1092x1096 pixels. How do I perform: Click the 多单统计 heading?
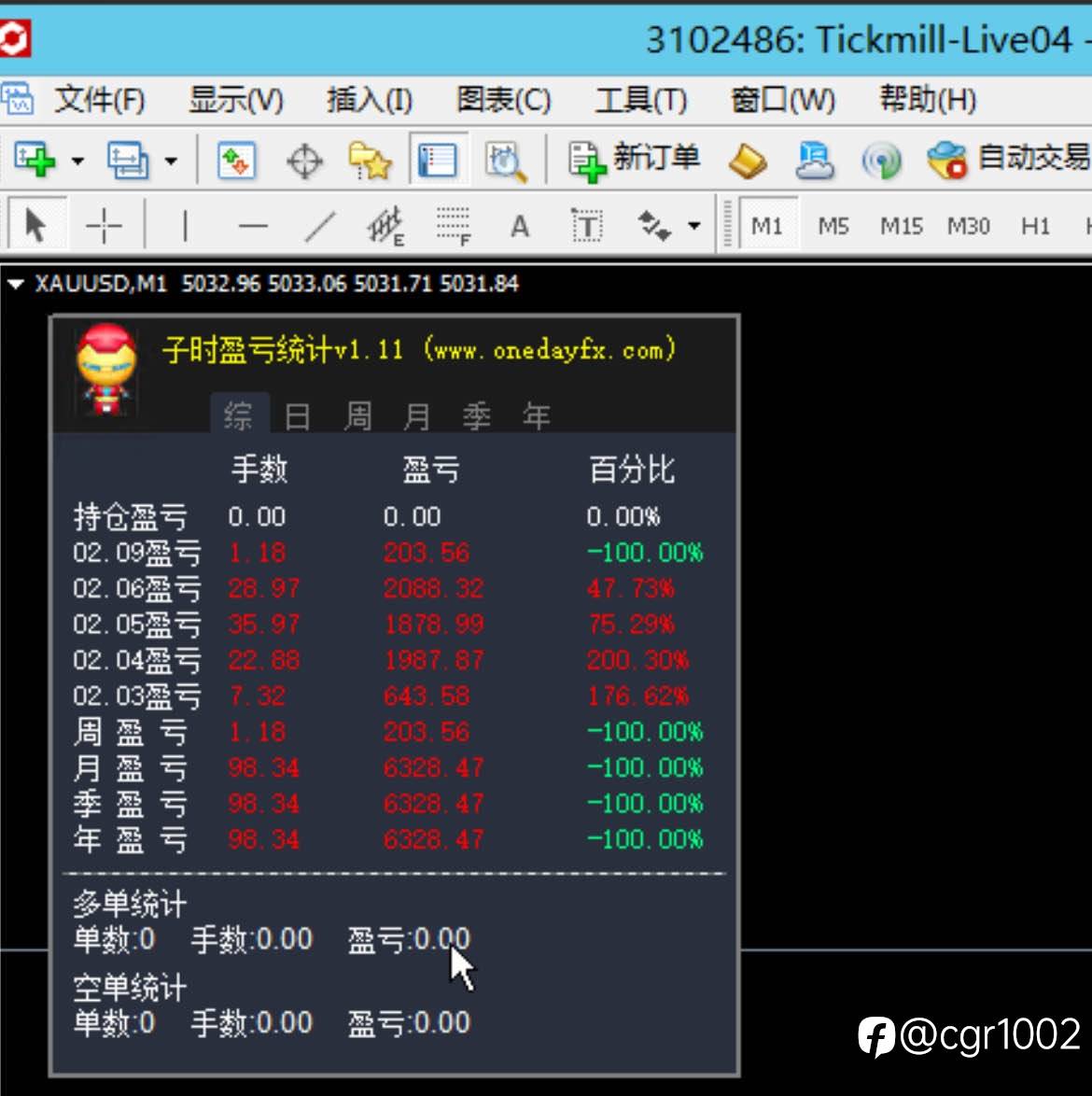(130, 904)
